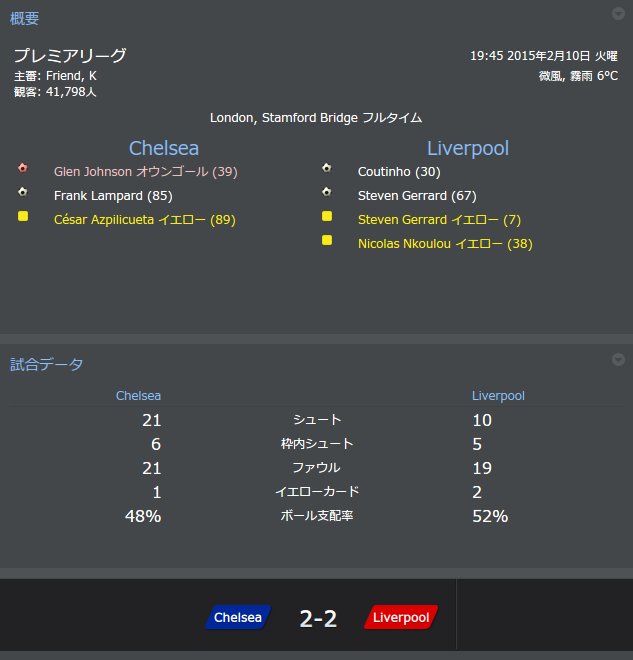Click the blue Chelsea badge in scorebar

238,617
